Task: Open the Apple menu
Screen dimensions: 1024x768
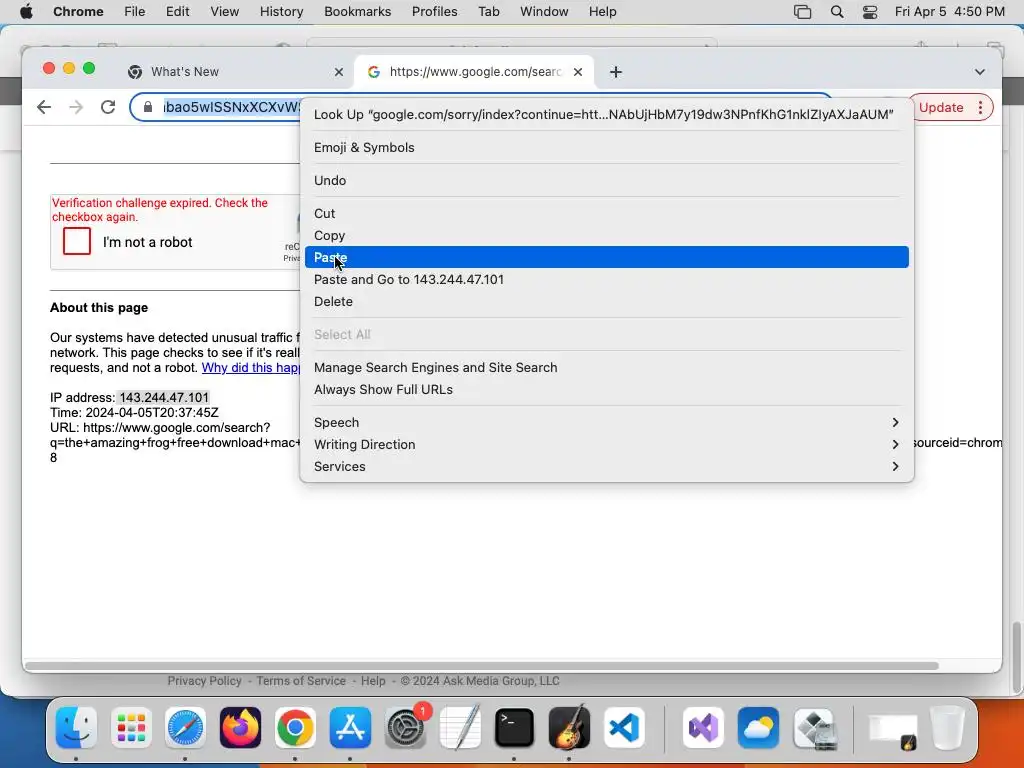Action: click(26, 12)
